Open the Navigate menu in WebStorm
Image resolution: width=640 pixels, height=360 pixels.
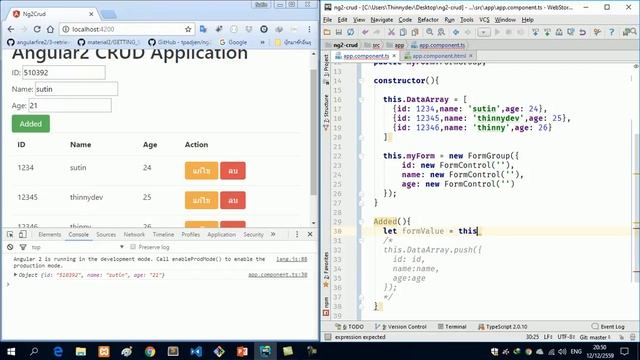[382, 20]
